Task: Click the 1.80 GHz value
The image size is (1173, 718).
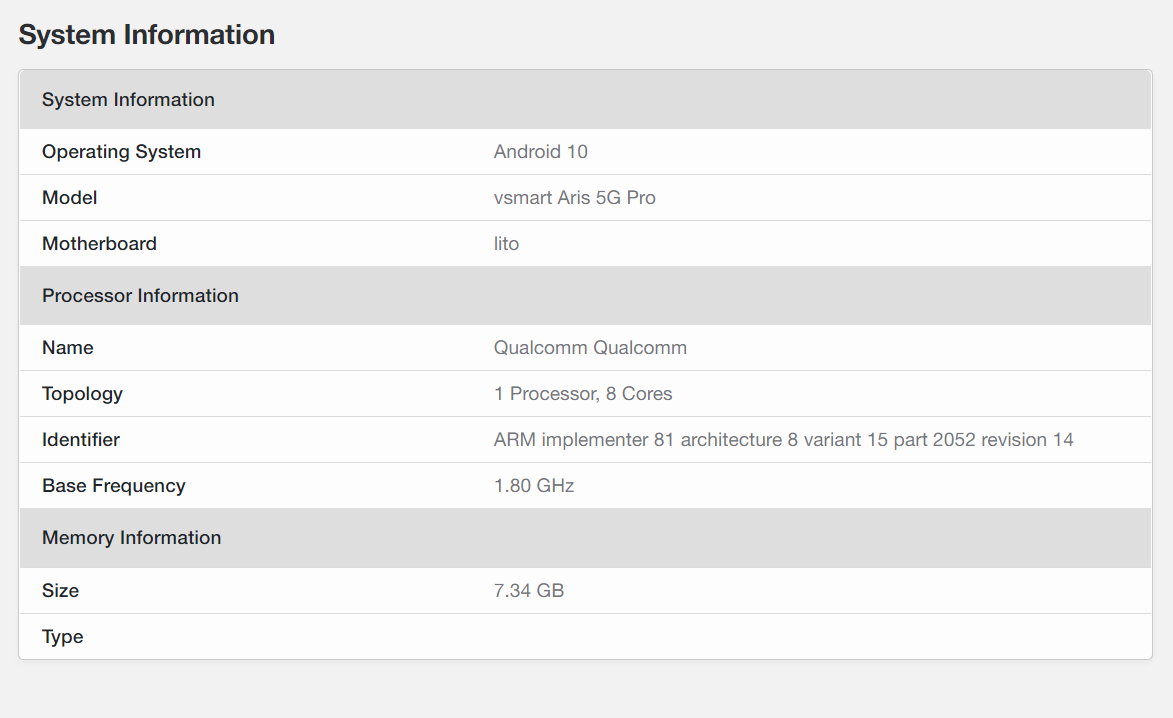Action: (534, 486)
